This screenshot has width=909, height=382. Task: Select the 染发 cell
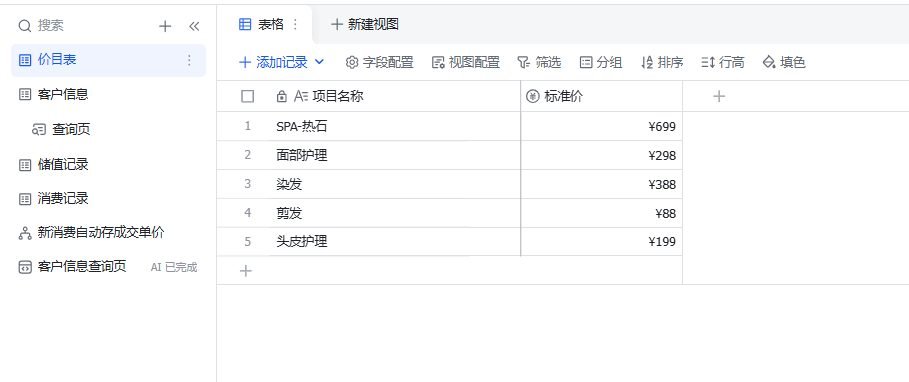click(x=395, y=184)
